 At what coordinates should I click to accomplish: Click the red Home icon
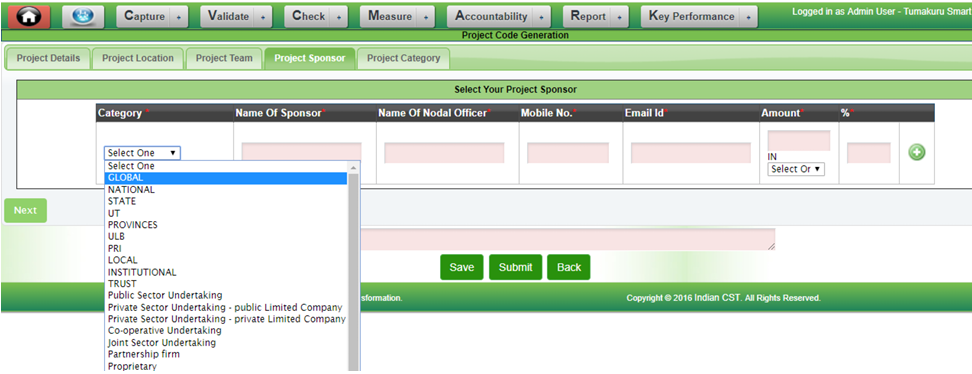pos(25,16)
